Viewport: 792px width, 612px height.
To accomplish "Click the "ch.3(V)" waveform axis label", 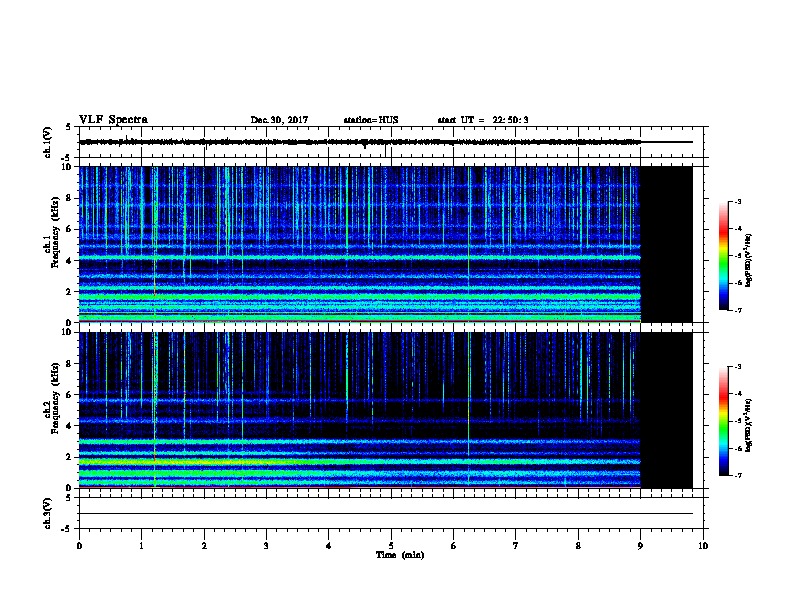I will tap(47, 513).
